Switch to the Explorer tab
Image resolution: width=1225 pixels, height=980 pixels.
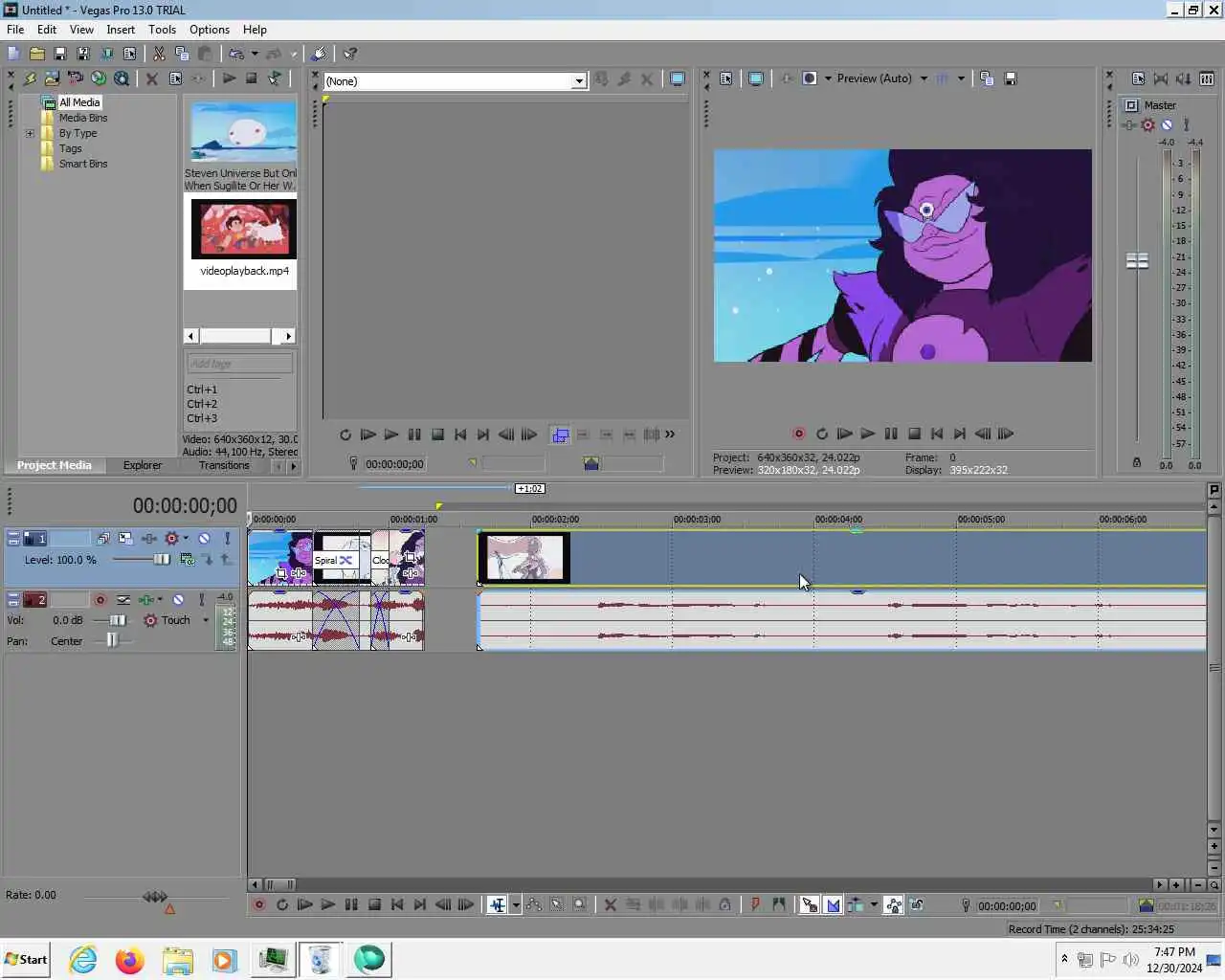[143, 465]
